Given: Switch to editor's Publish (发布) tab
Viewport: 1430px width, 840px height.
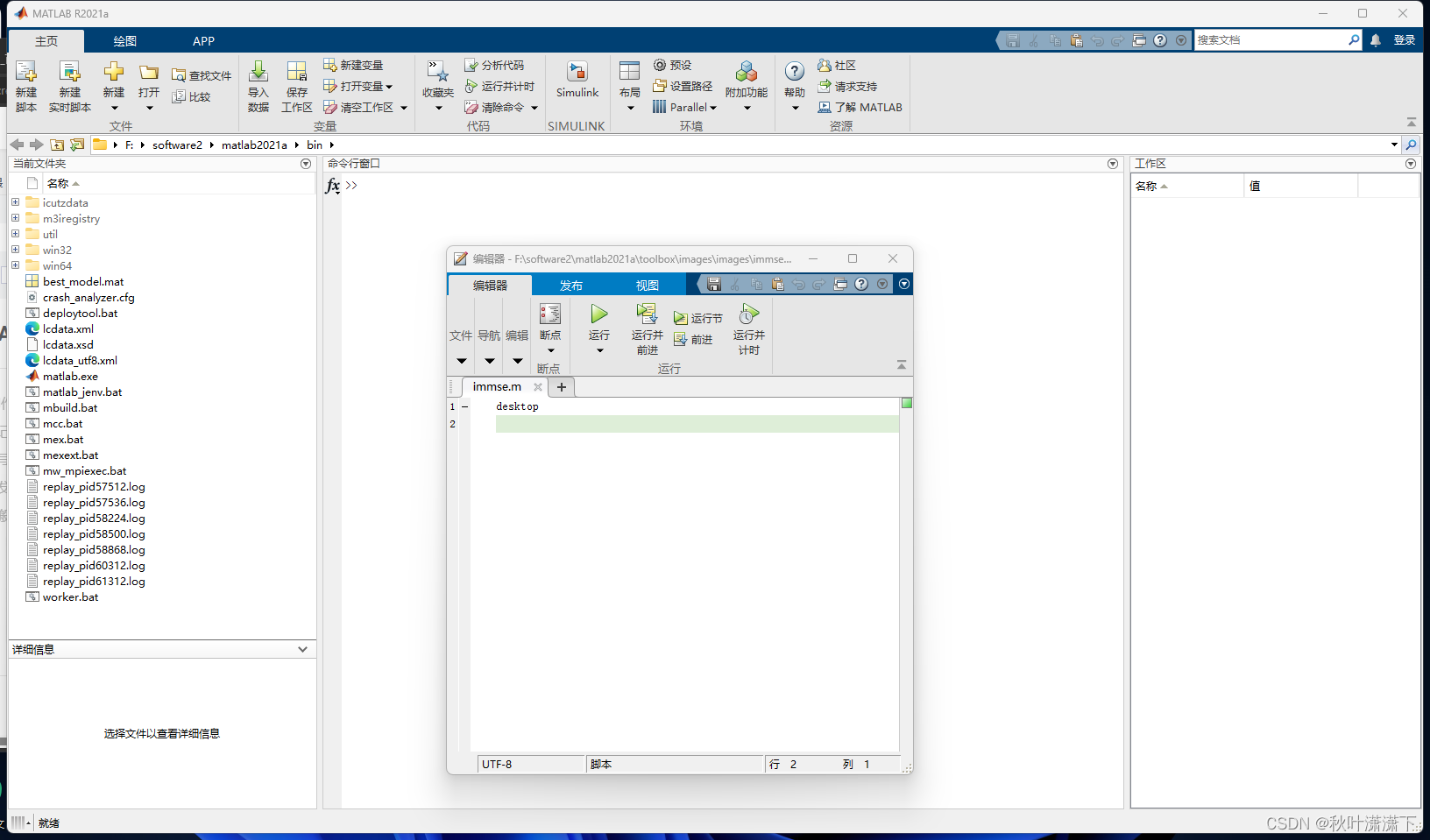Looking at the screenshot, I should (571, 286).
